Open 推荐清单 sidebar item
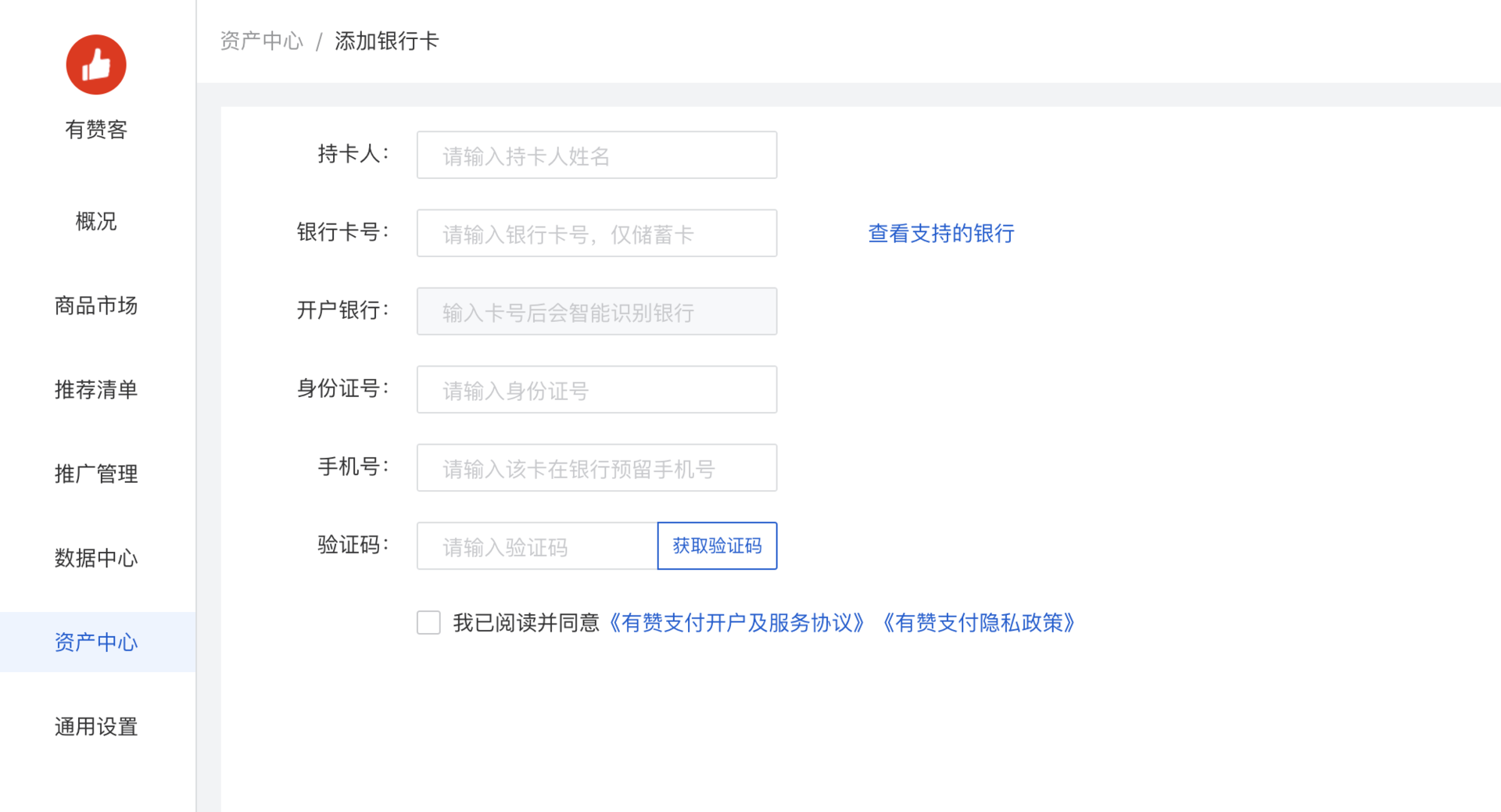The width and height of the screenshot is (1501, 812). [x=96, y=389]
